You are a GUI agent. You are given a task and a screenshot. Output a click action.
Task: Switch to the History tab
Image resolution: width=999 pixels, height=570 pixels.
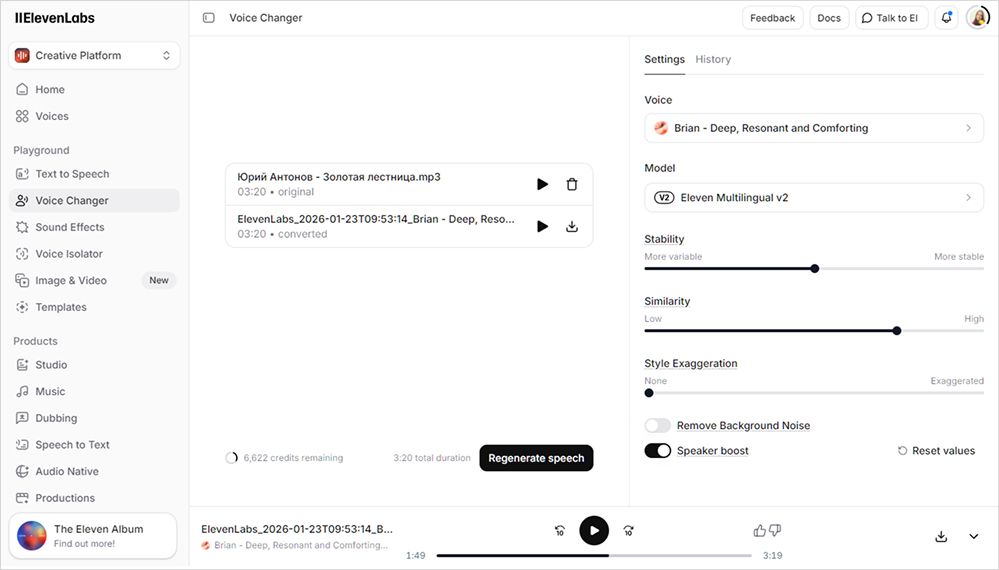pyautogui.click(x=713, y=60)
